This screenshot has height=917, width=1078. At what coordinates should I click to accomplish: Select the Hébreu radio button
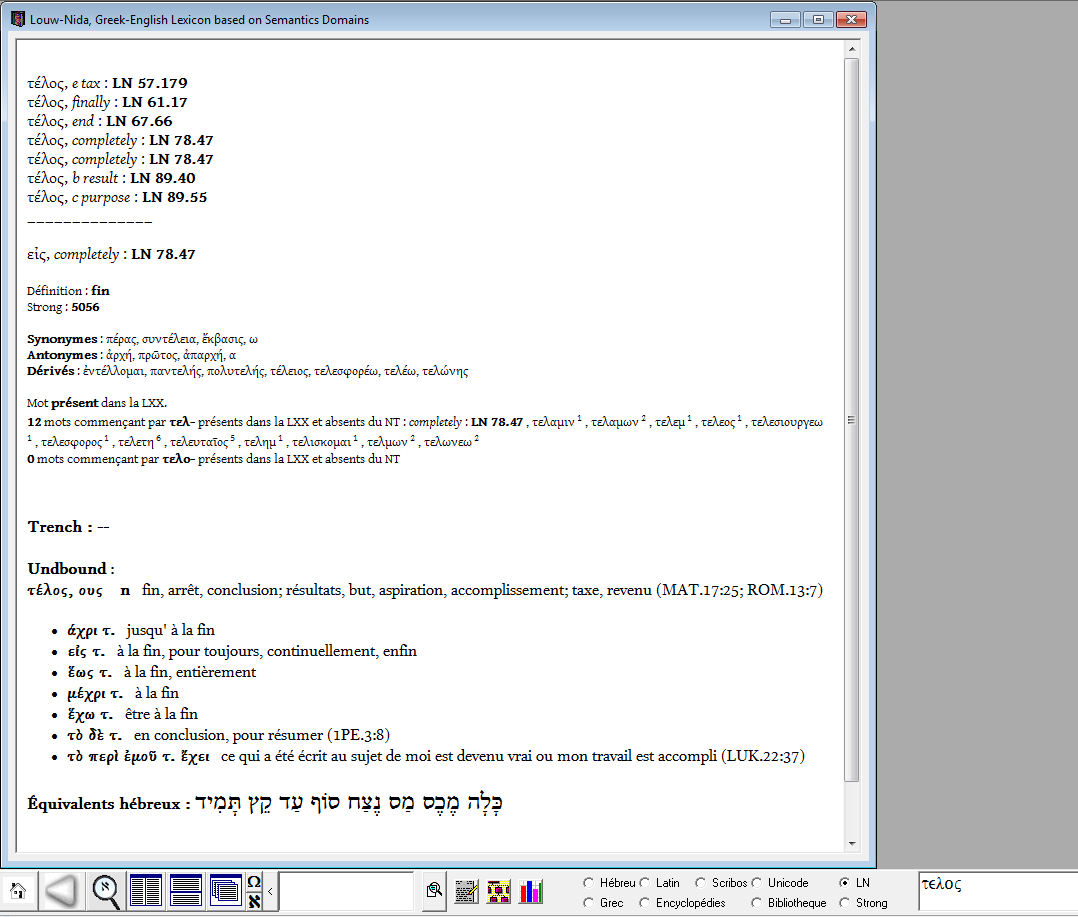[x=588, y=883]
